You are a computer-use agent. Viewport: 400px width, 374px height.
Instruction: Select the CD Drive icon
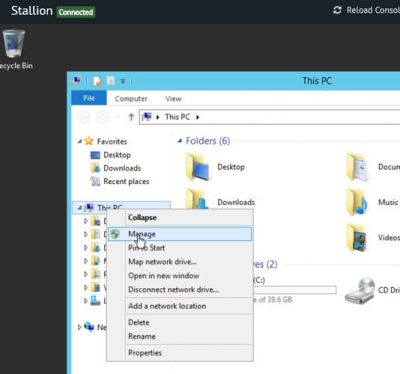[x=360, y=290]
